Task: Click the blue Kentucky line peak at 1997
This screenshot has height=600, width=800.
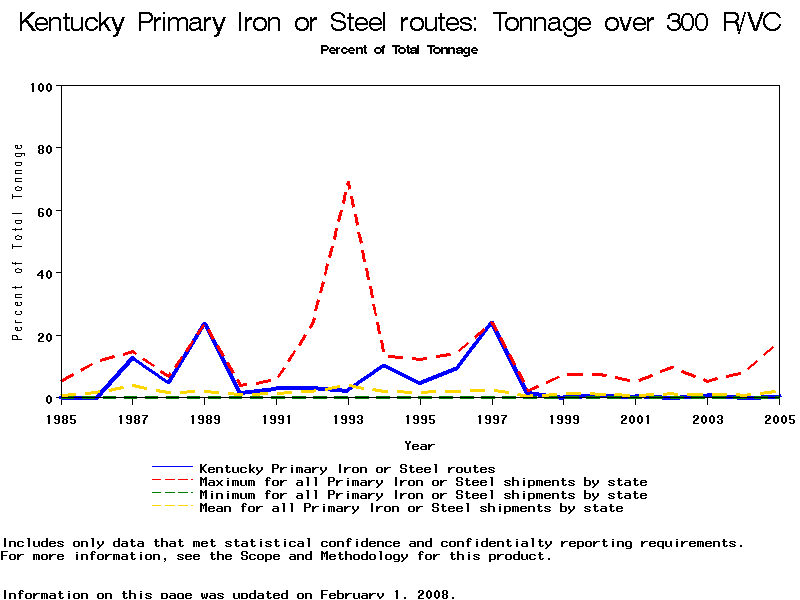Action: 492,323
